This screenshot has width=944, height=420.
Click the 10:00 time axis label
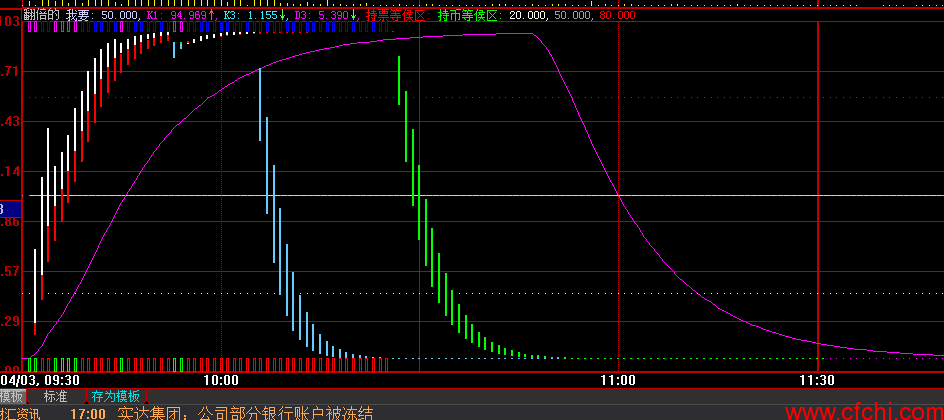click(x=221, y=380)
